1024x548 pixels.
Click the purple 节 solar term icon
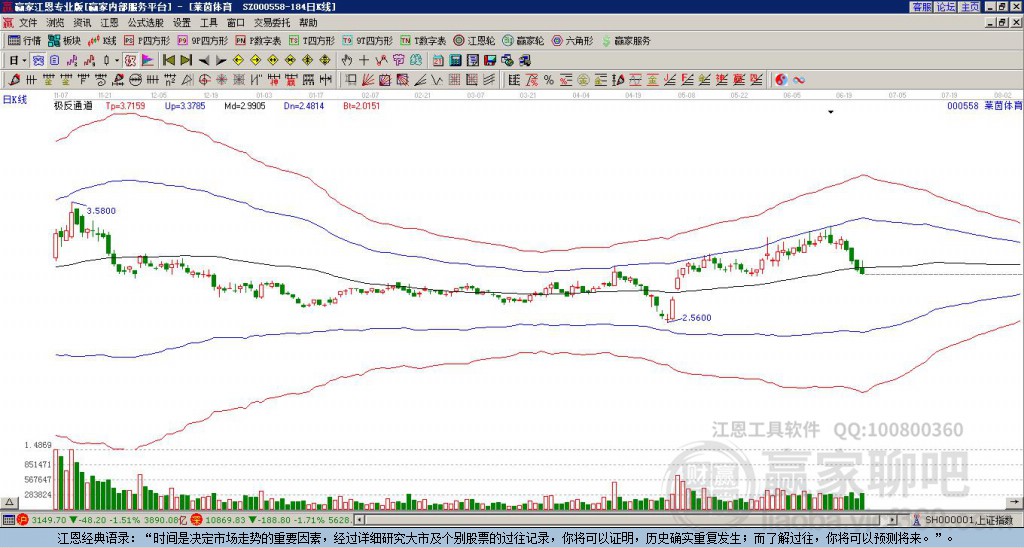pyautogui.click(x=398, y=60)
